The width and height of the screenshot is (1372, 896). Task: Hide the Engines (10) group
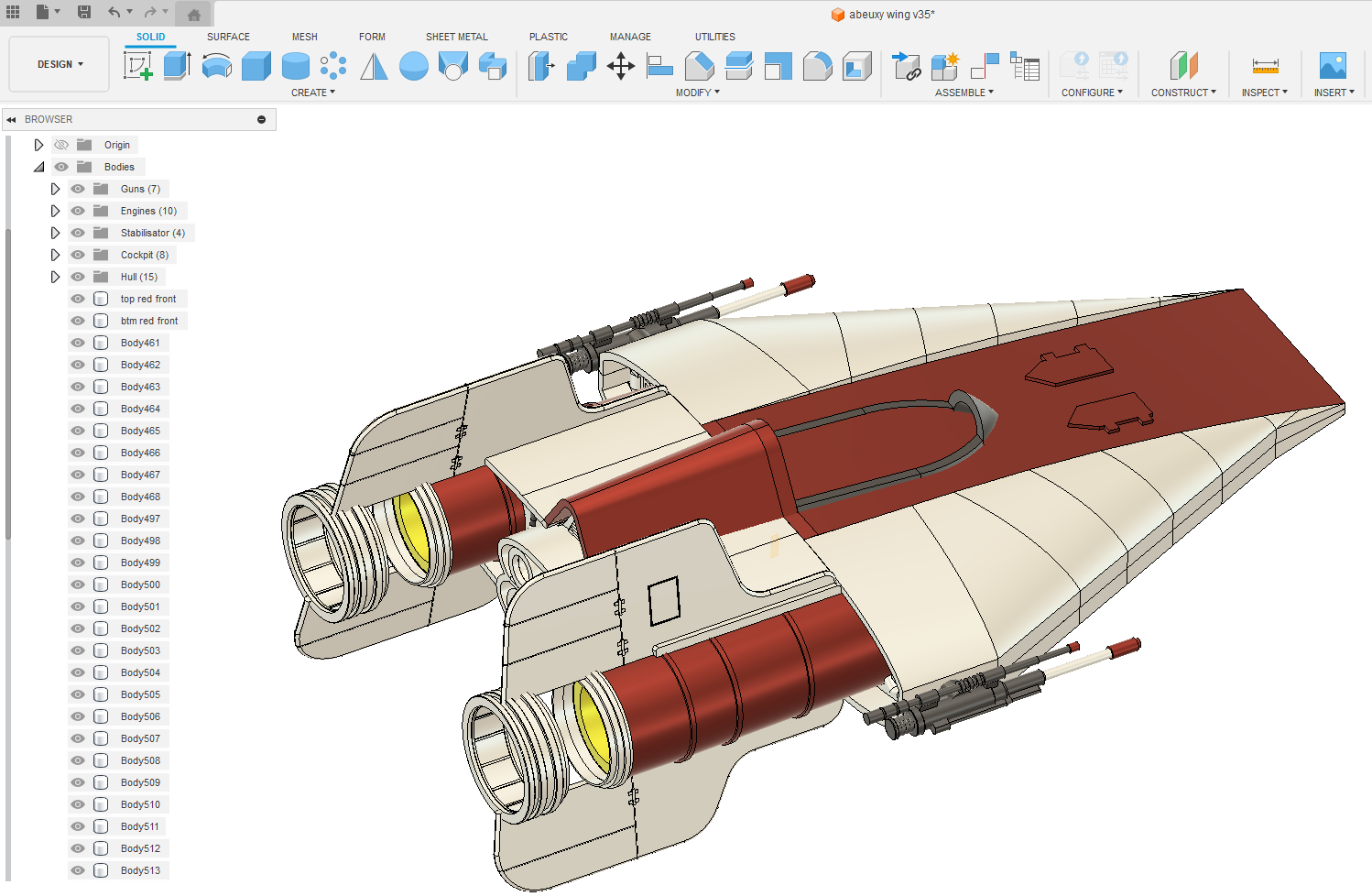78,211
